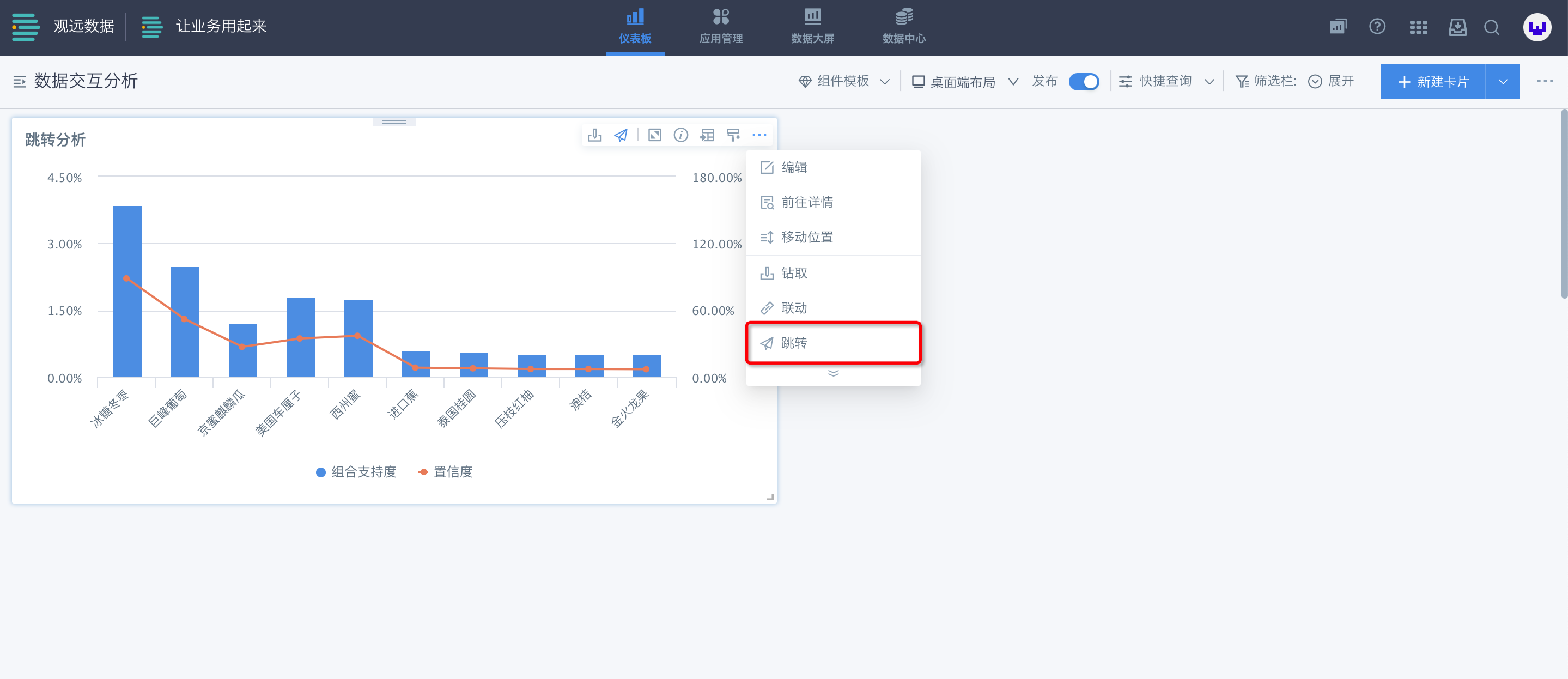Image resolution: width=1568 pixels, height=679 pixels.
Task: Click the search magnifier icon in header
Action: (1491, 27)
